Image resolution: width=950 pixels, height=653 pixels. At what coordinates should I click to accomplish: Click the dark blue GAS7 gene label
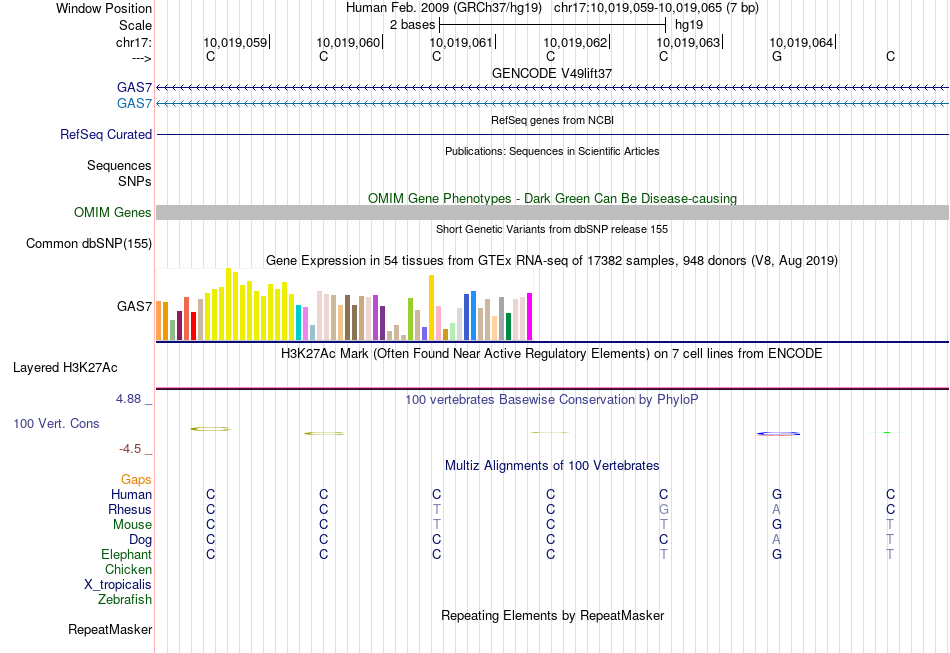pyautogui.click(x=134, y=88)
